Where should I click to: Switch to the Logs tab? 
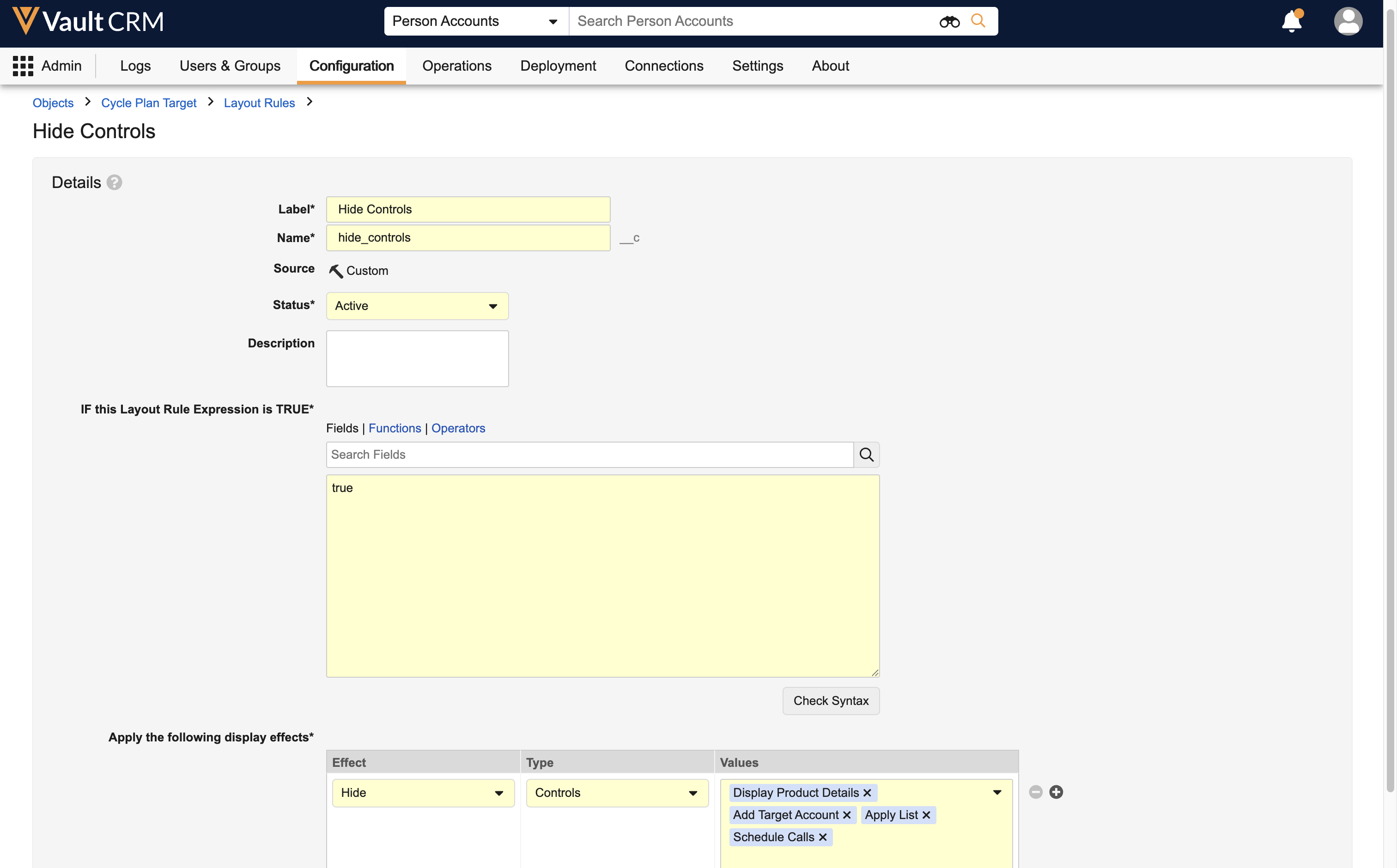coord(135,66)
